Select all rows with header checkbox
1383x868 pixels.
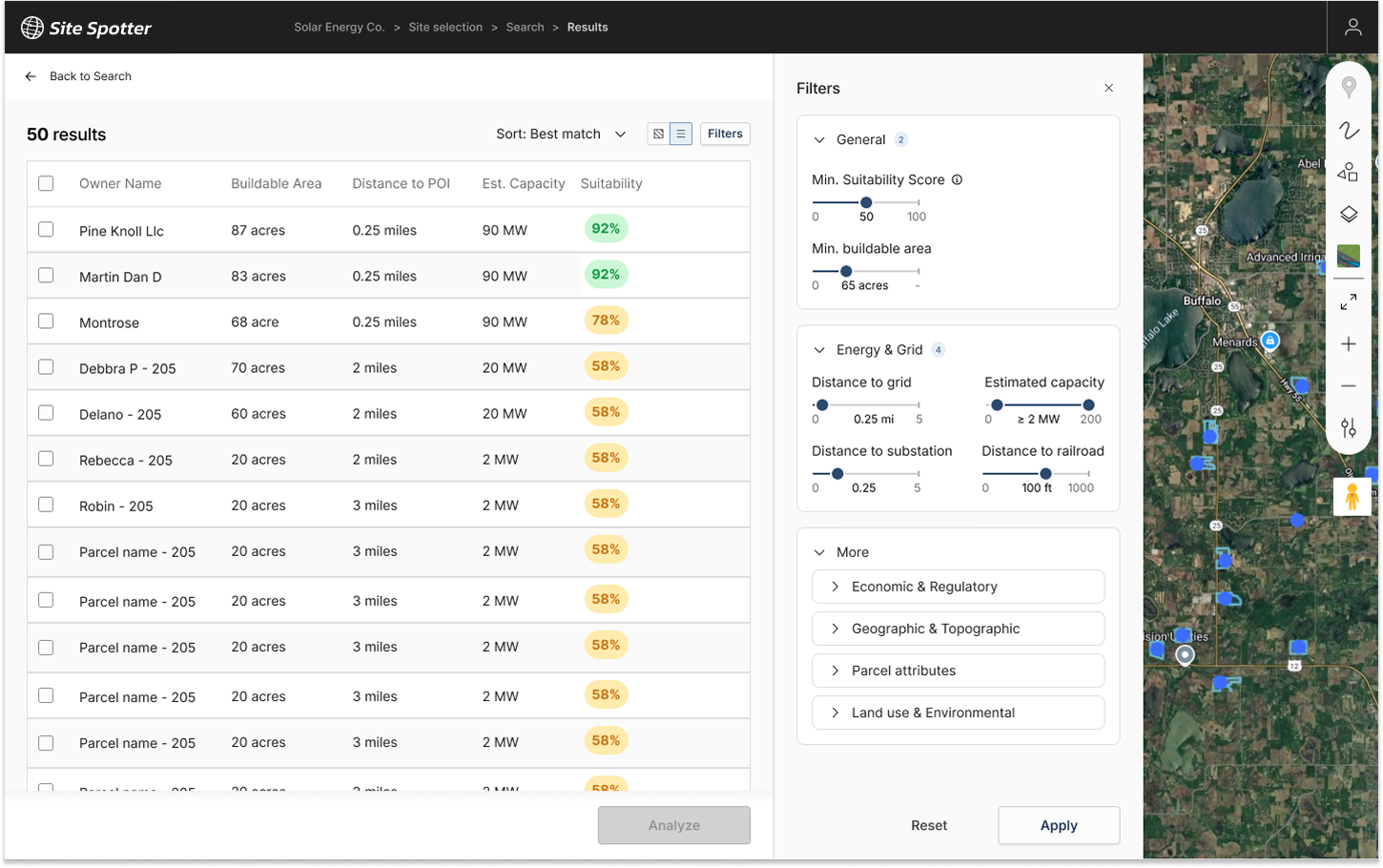[46, 183]
